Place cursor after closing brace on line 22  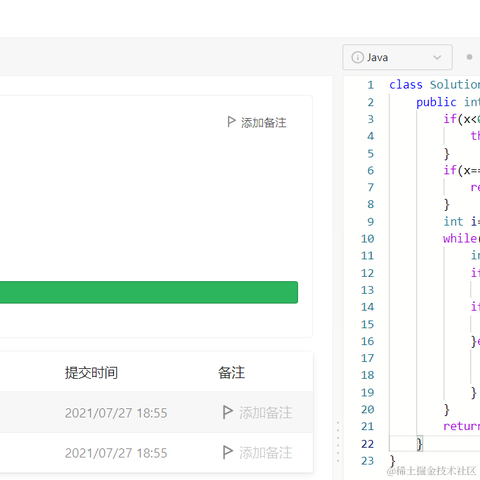(423, 444)
